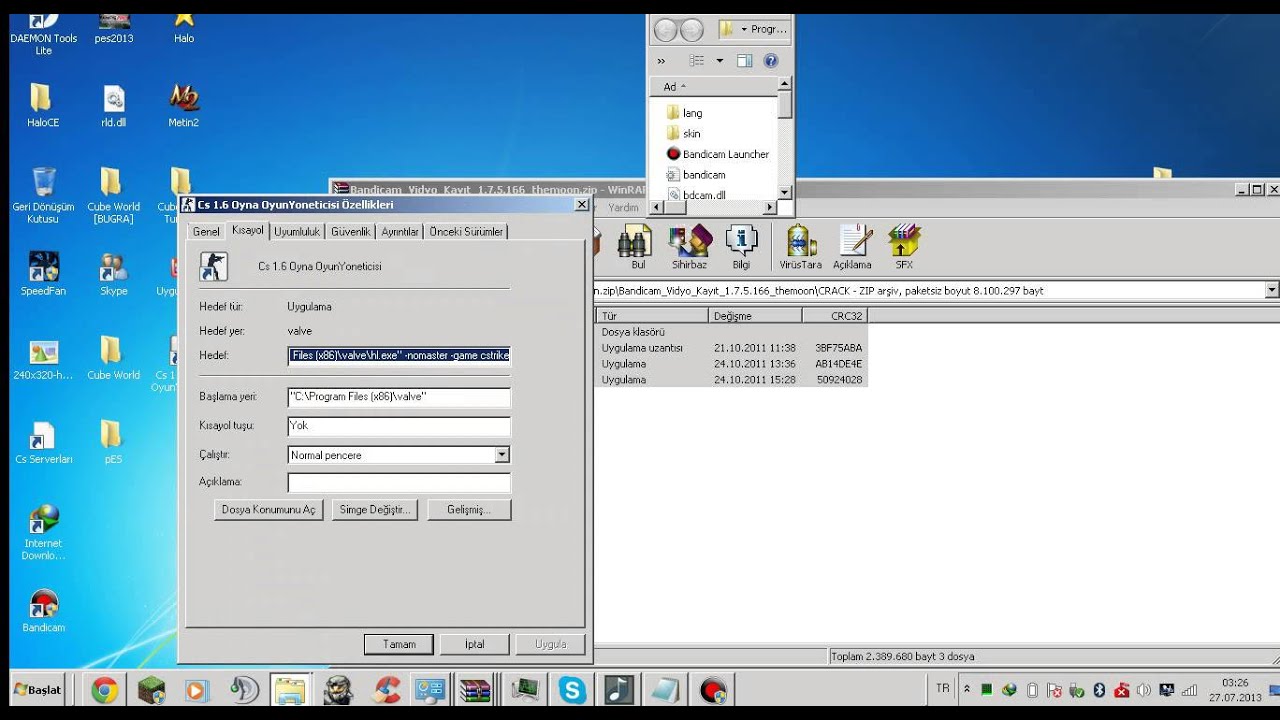
Task: Select the Metin2 desktop icon
Action: [184, 106]
